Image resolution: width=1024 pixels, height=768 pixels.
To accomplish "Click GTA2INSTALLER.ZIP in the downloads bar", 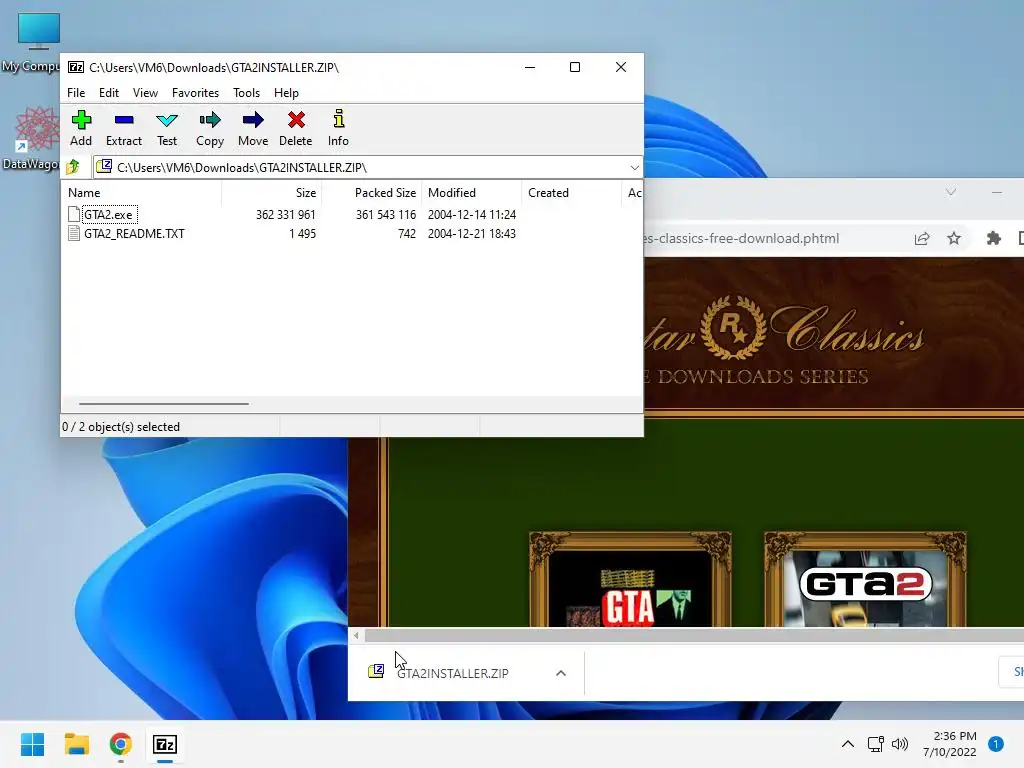I will point(453,673).
